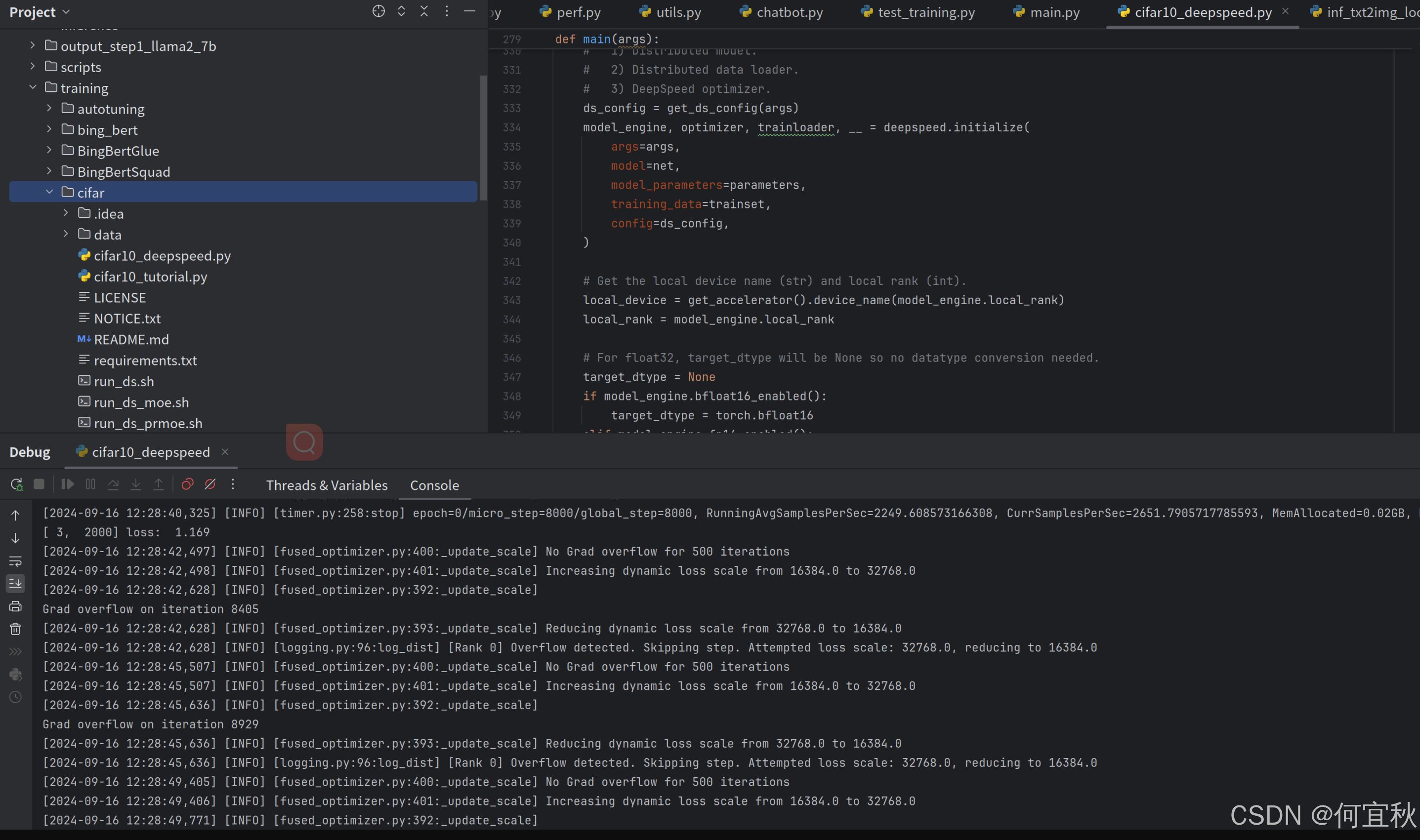Collapse all in the Project tree
The image size is (1420, 840).
pyautogui.click(x=424, y=11)
